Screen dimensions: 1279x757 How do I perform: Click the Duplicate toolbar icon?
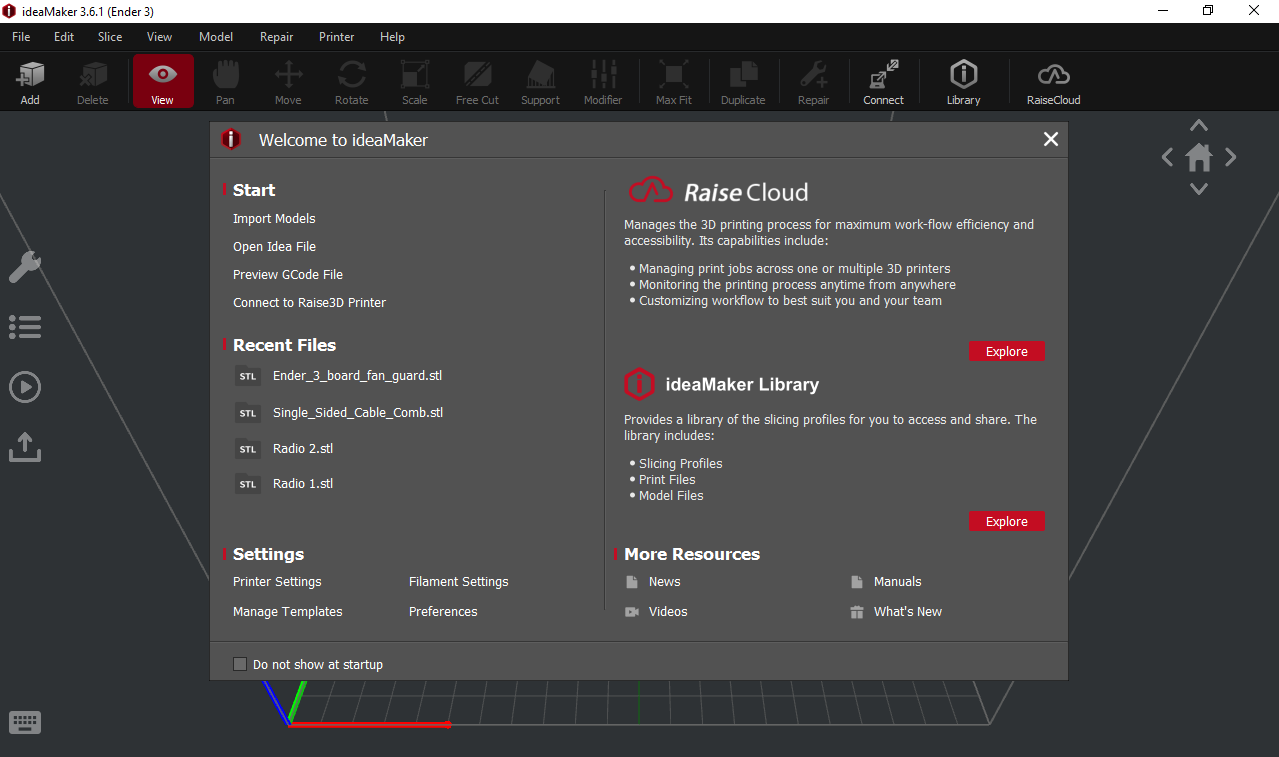(743, 82)
